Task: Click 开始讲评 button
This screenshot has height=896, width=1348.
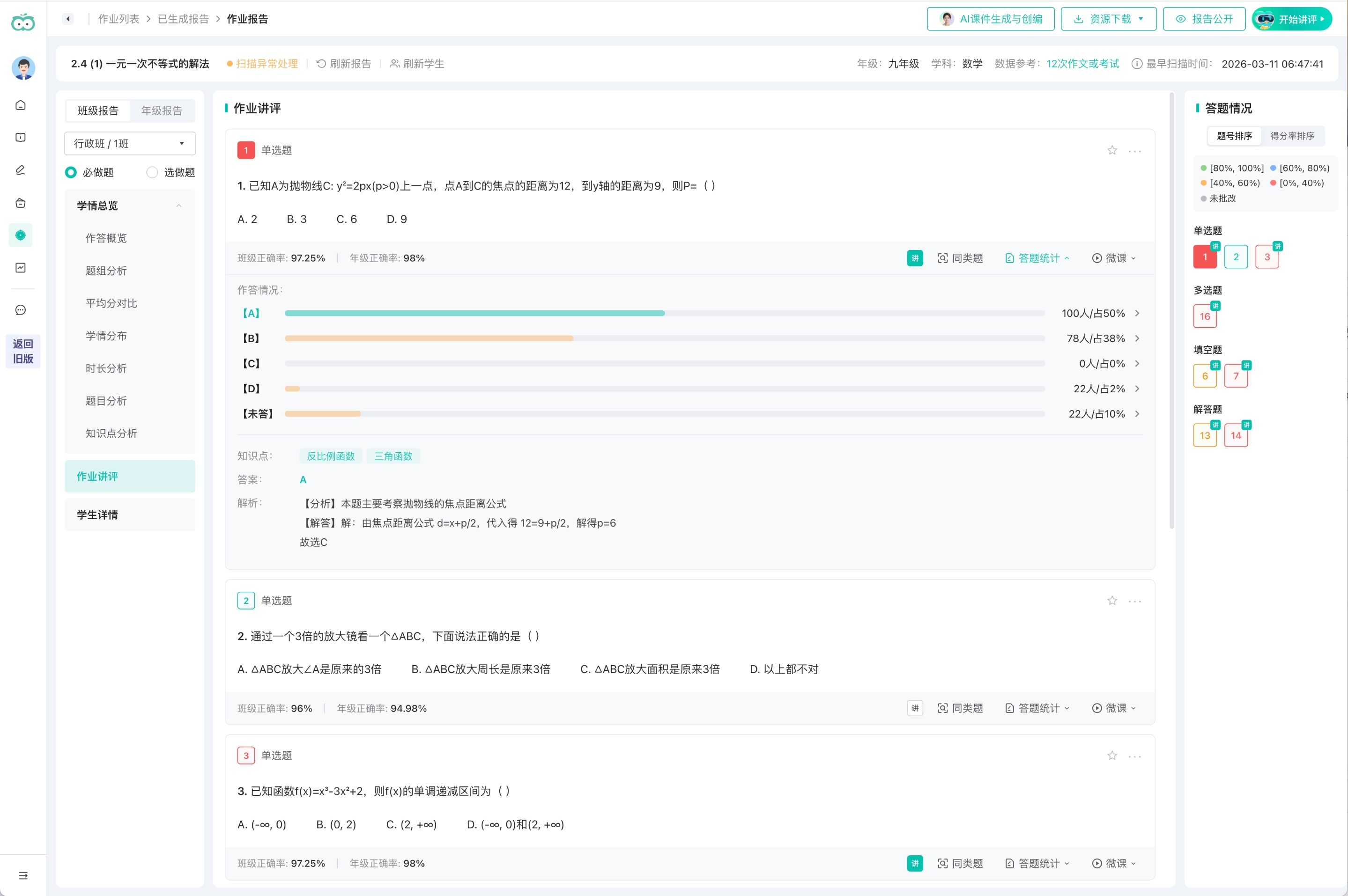Action: (x=1291, y=19)
